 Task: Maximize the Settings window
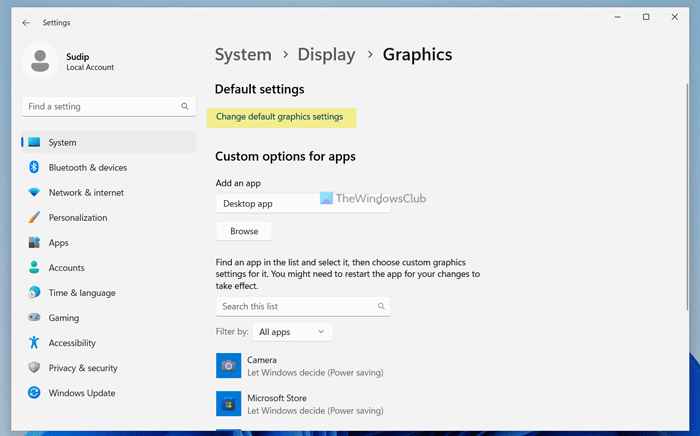click(x=646, y=17)
